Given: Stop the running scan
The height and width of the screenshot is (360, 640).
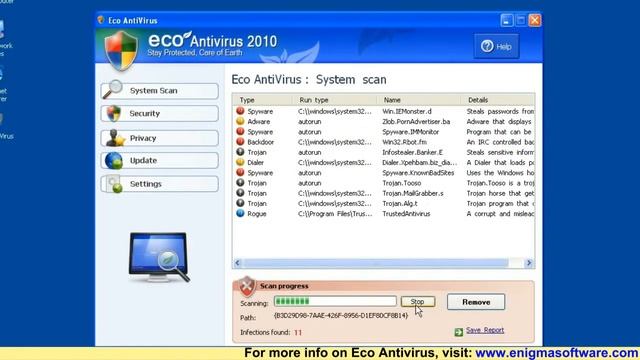Looking at the screenshot, I should 418,302.
